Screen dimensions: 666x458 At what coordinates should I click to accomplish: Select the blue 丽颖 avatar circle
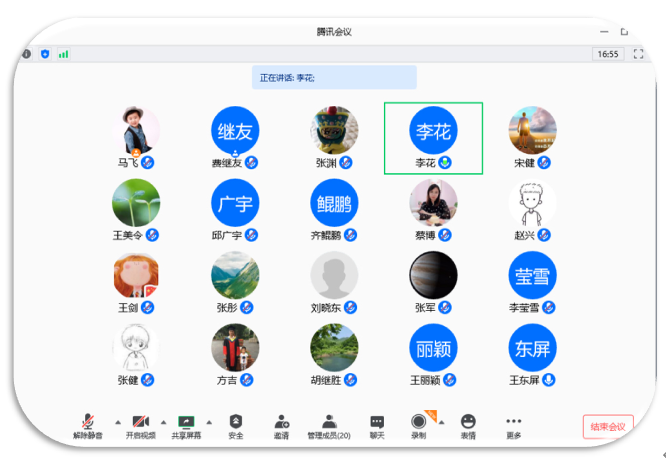point(433,348)
